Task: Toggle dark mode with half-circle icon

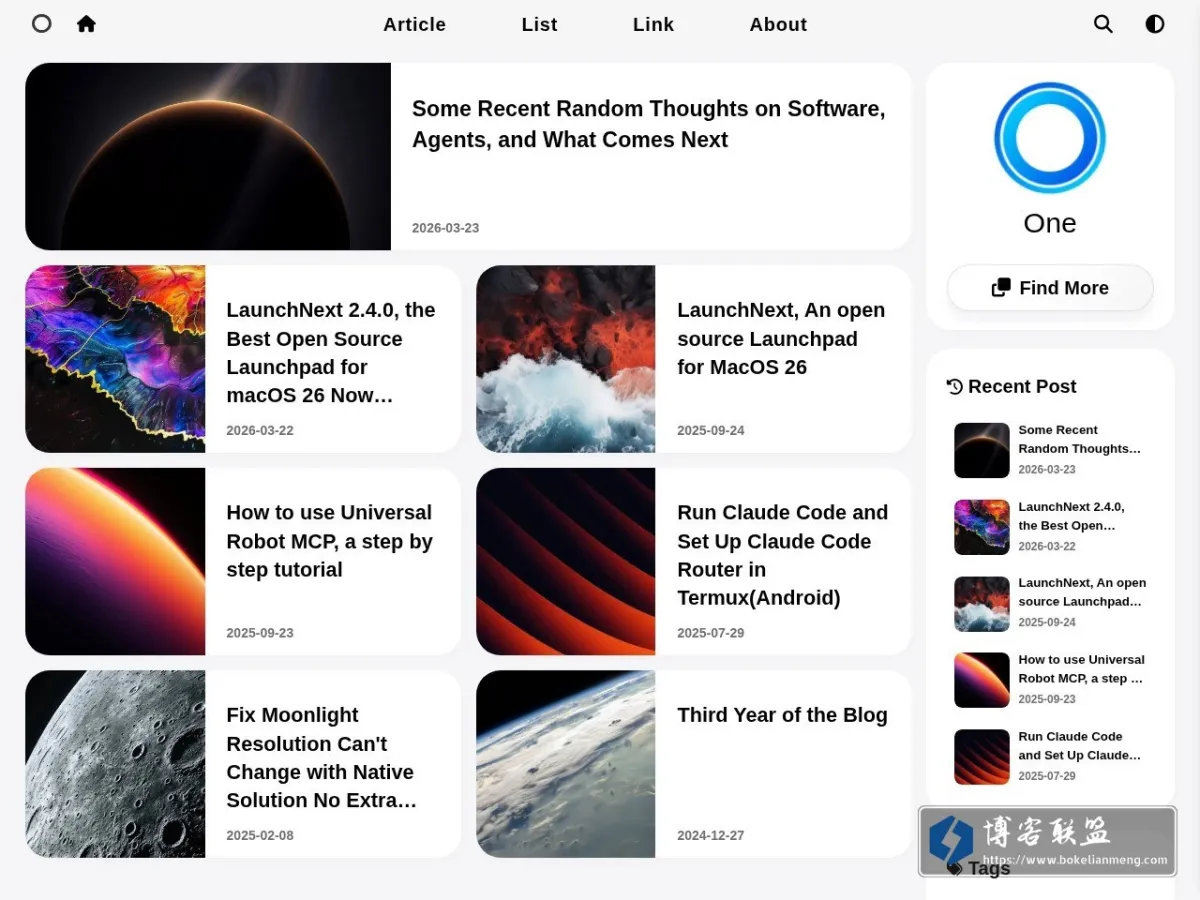Action: pyautogui.click(x=1155, y=24)
